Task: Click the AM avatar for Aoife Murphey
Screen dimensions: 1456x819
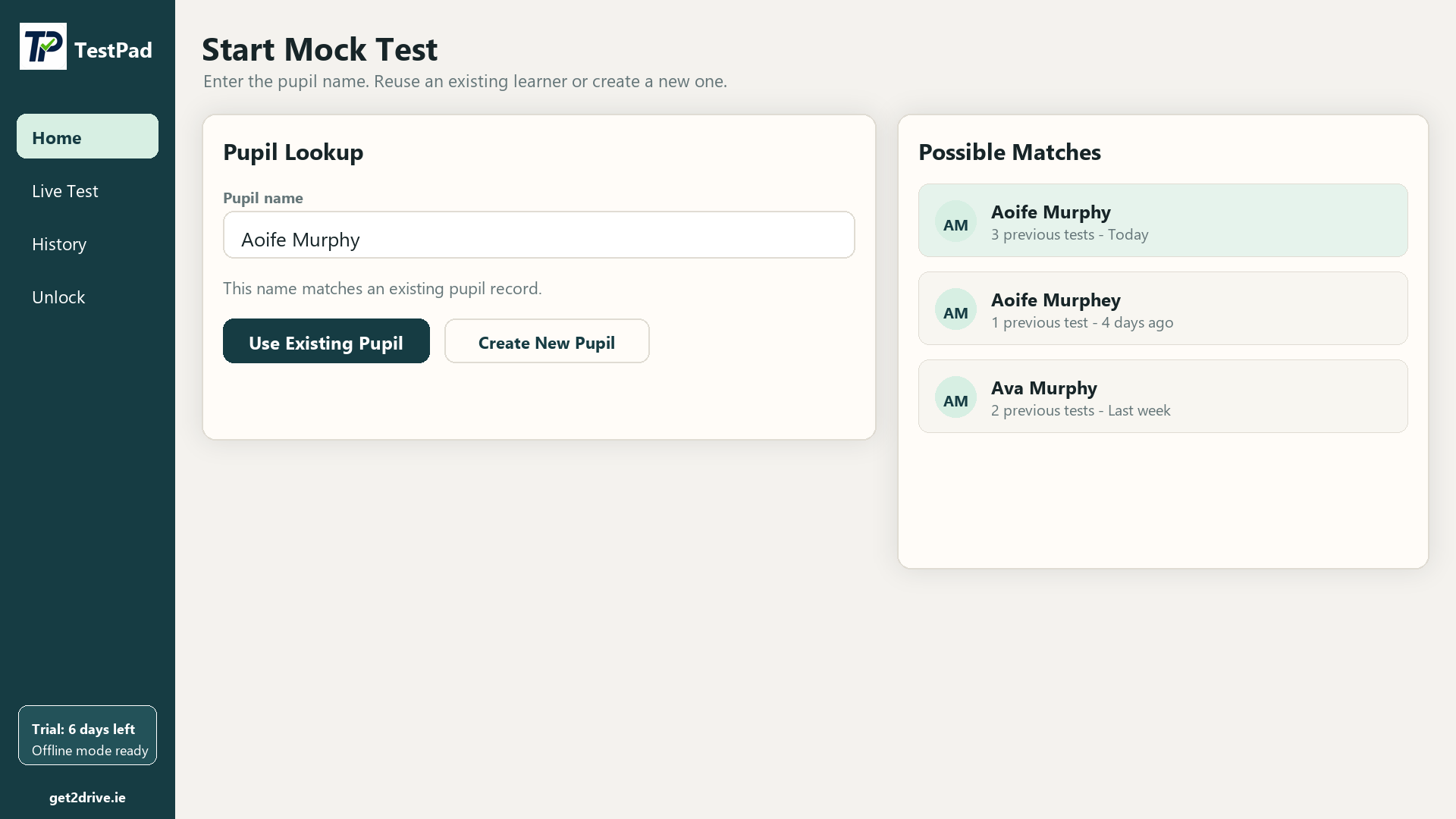Action: (x=955, y=309)
